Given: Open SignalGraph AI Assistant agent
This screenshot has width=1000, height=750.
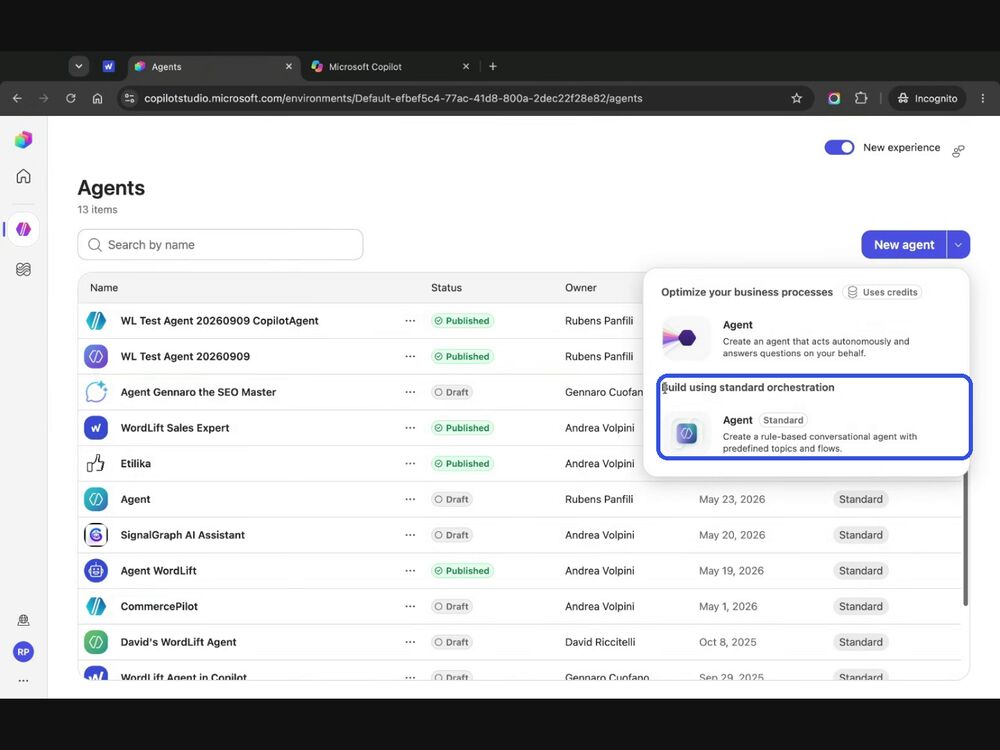Looking at the screenshot, I should click(x=182, y=535).
